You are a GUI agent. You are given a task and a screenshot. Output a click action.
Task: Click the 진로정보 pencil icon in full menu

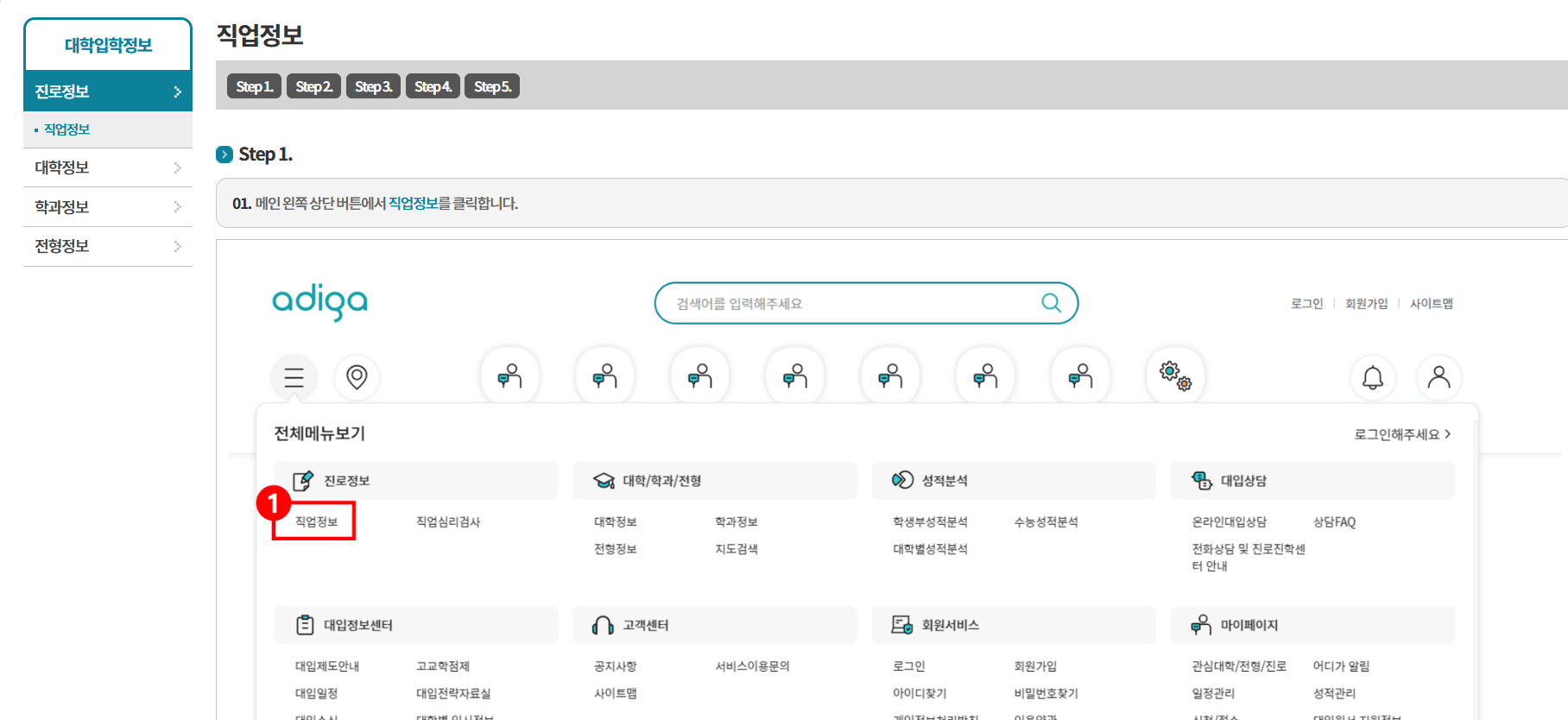click(x=303, y=481)
